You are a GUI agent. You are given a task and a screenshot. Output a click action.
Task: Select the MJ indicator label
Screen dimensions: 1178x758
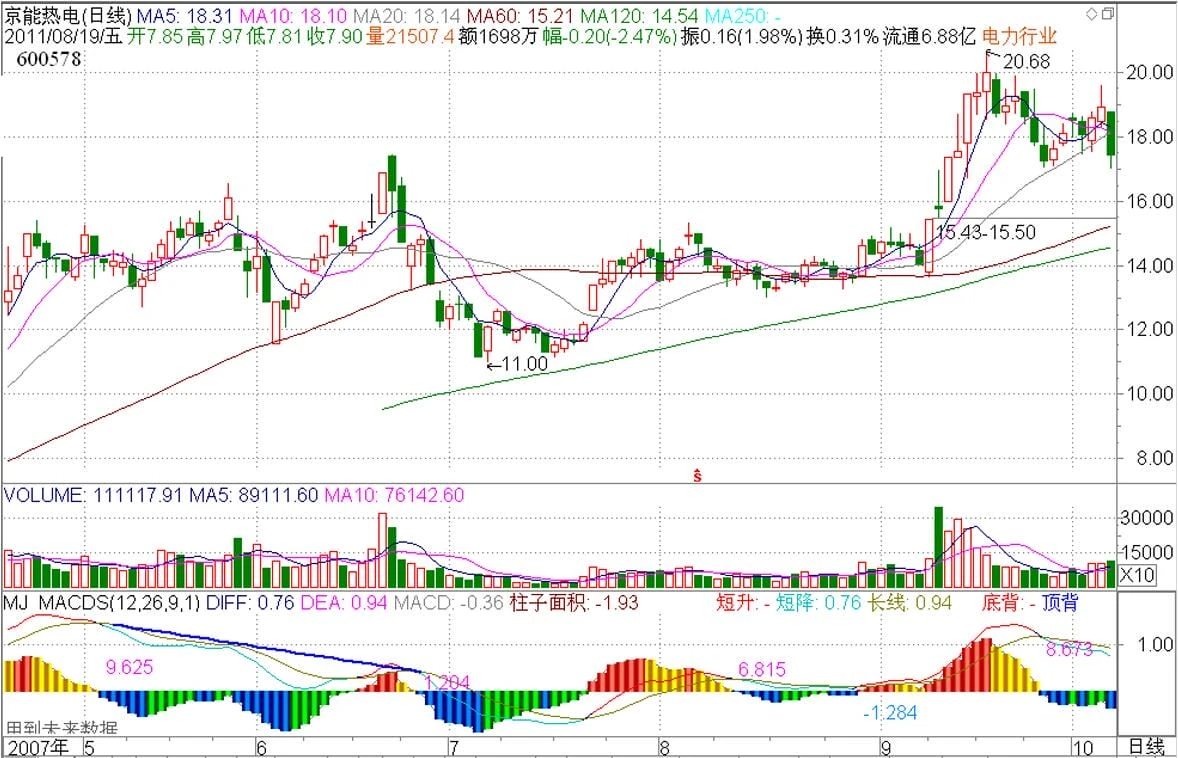point(16,603)
